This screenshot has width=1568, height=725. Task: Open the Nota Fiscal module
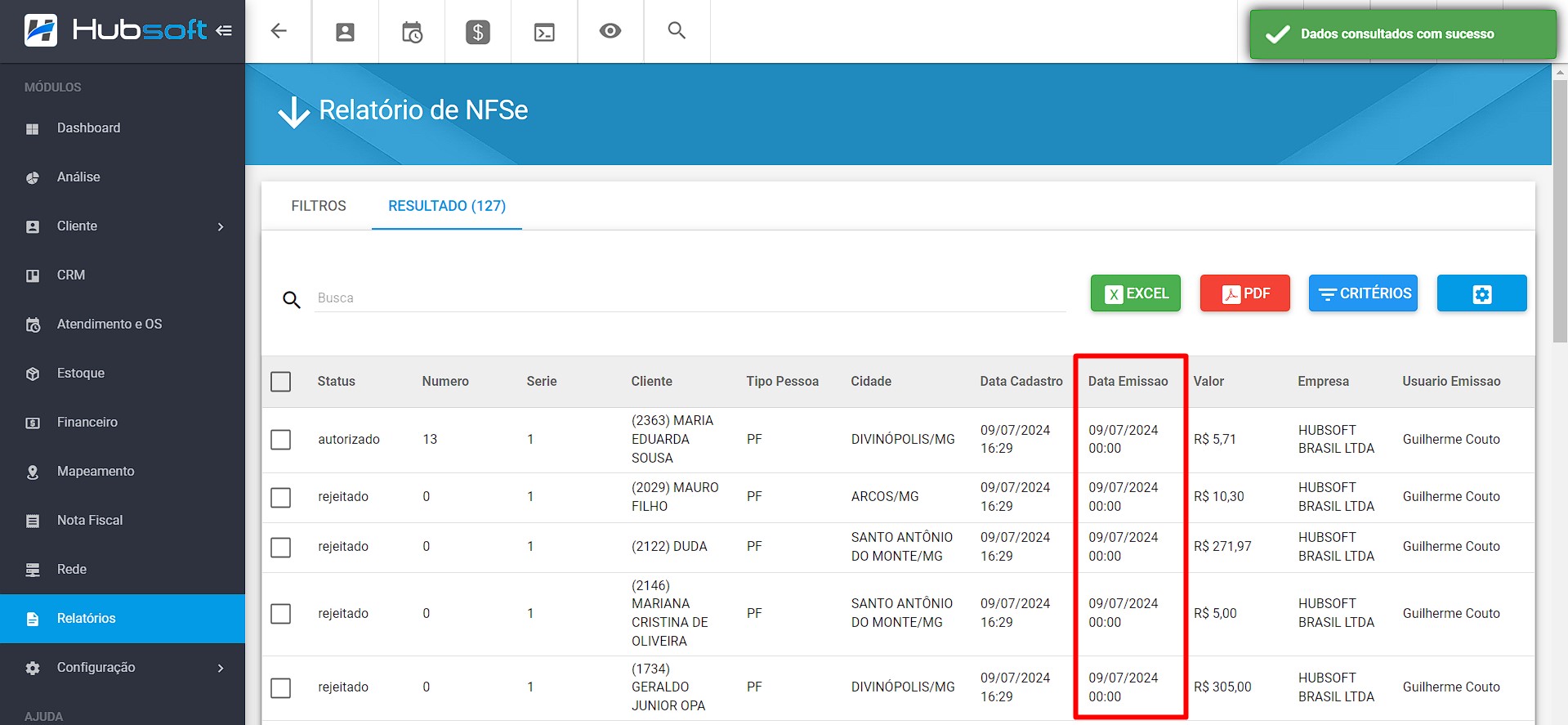[123, 521]
